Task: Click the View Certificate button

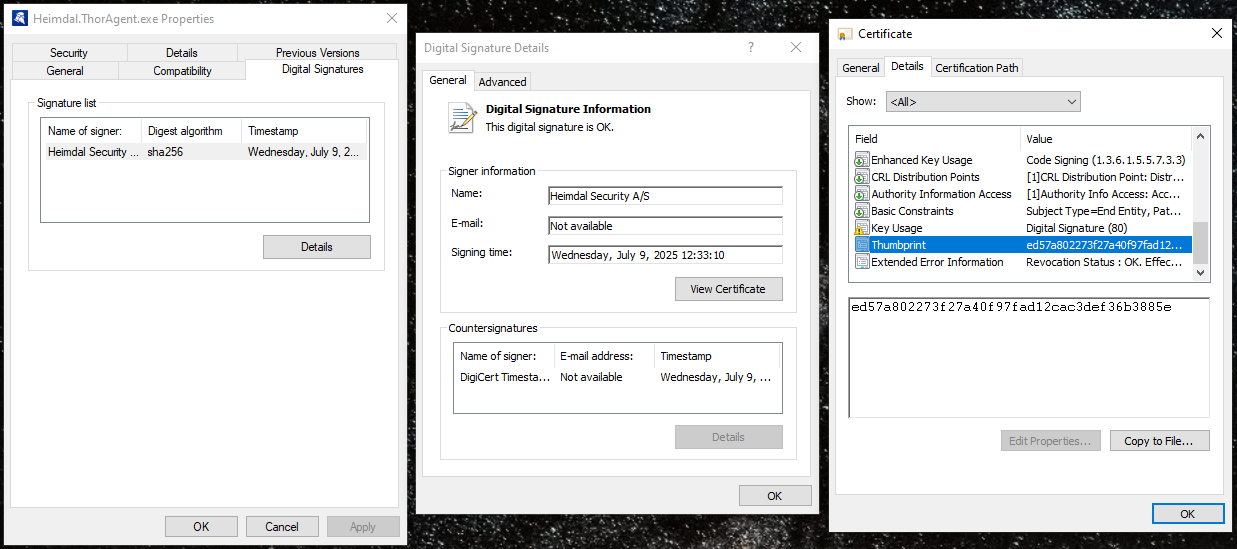Action: (x=728, y=289)
